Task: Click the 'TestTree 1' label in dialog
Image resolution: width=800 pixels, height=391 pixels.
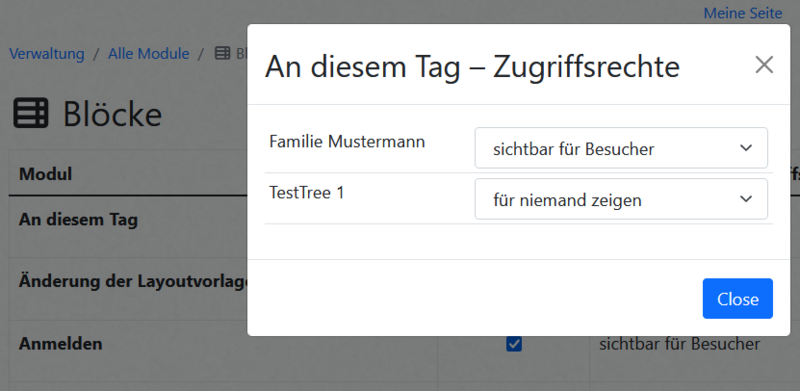Action: 307,192
